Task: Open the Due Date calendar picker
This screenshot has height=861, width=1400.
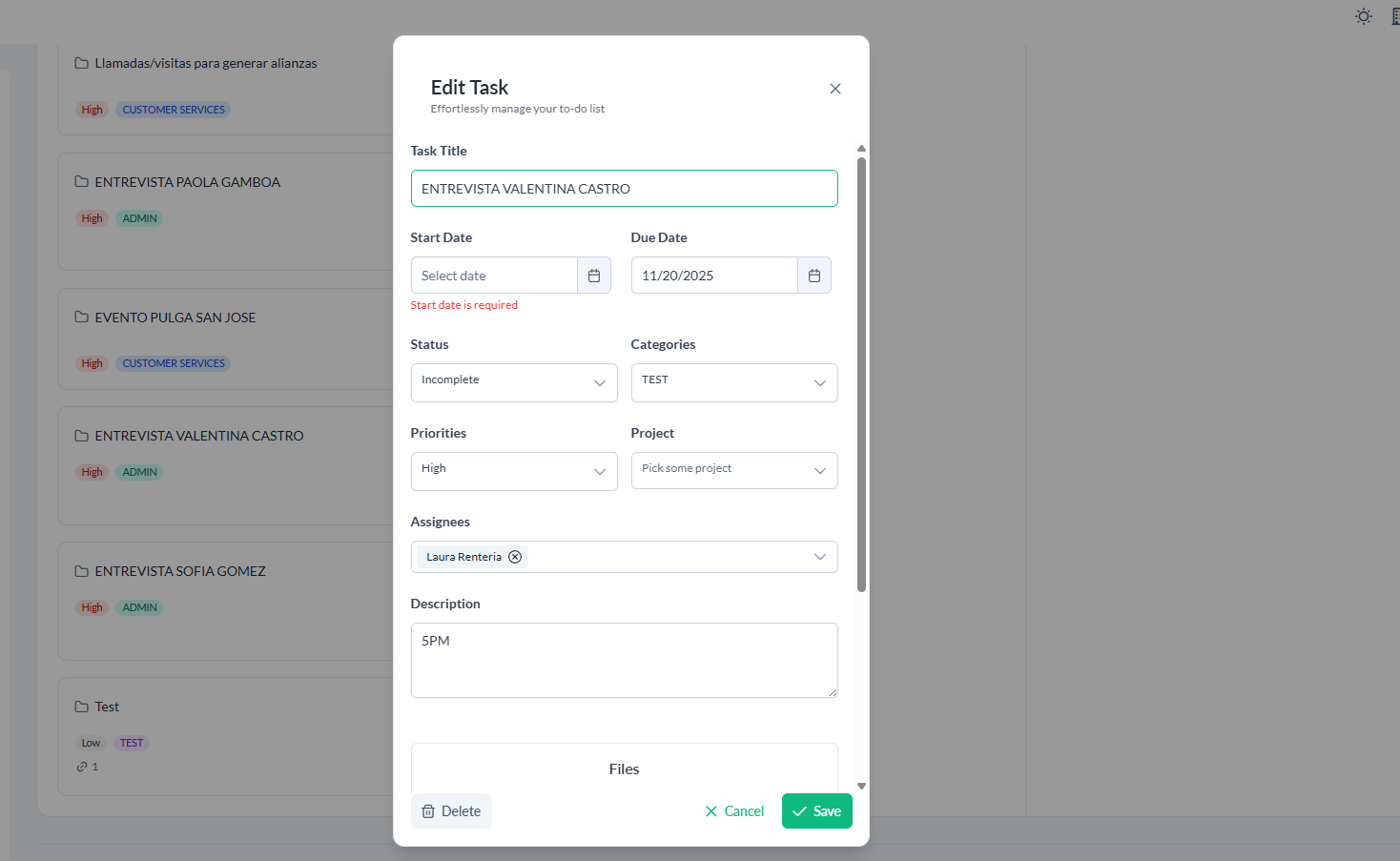Action: click(x=813, y=276)
